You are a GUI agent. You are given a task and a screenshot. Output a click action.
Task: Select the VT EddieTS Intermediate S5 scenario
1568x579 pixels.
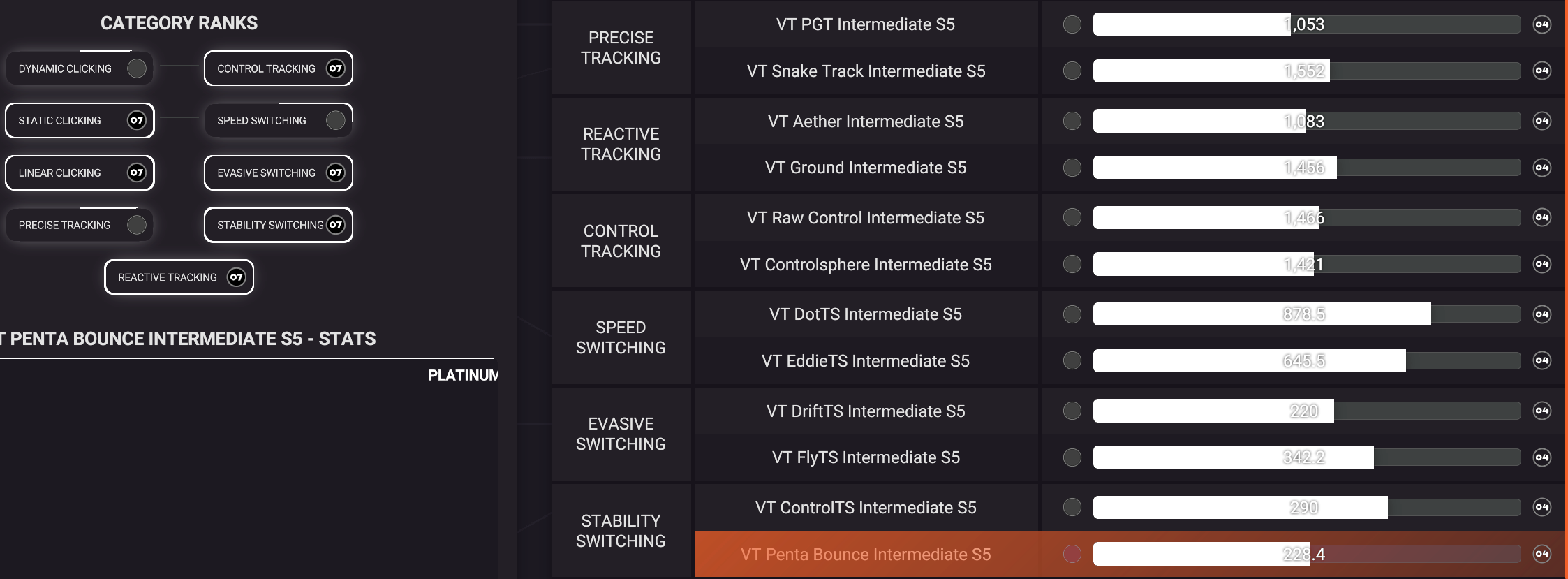[866, 361]
